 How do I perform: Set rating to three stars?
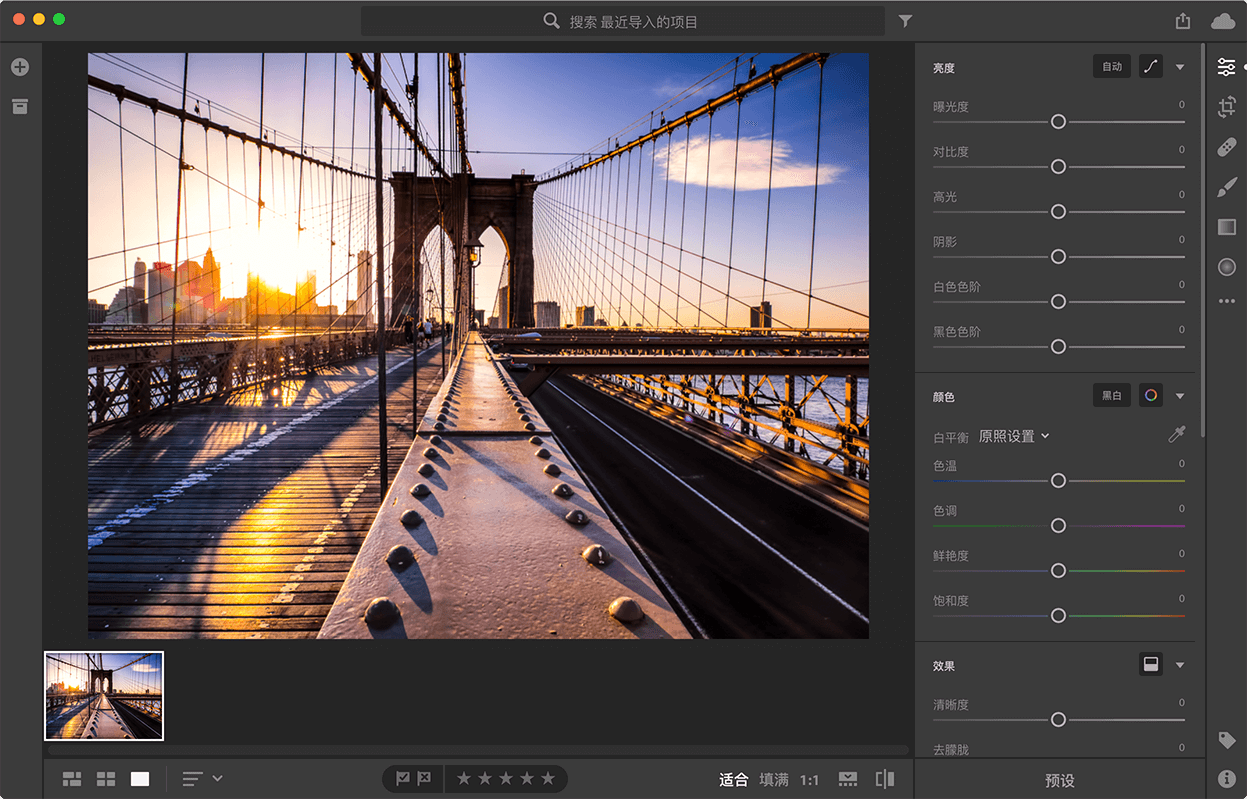(x=506, y=778)
